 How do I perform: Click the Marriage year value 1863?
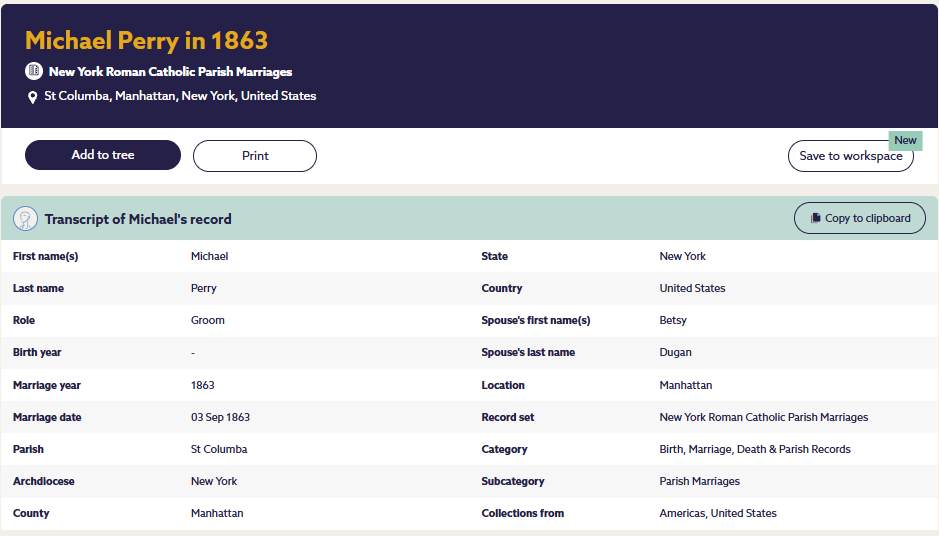tap(202, 385)
